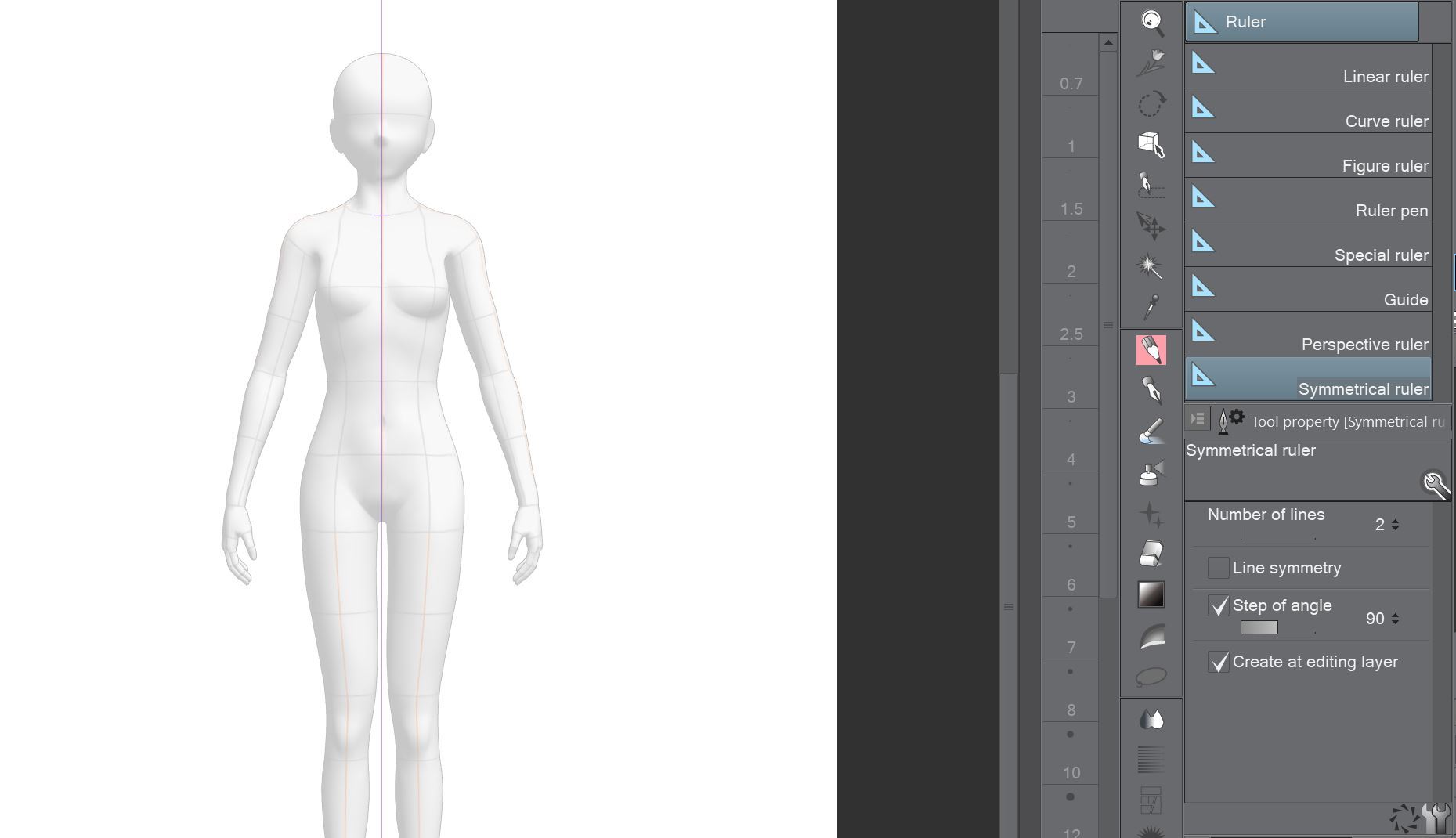Select the Brush tool
The height and width of the screenshot is (838, 1456).
pyautogui.click(x=1151, y=432)
